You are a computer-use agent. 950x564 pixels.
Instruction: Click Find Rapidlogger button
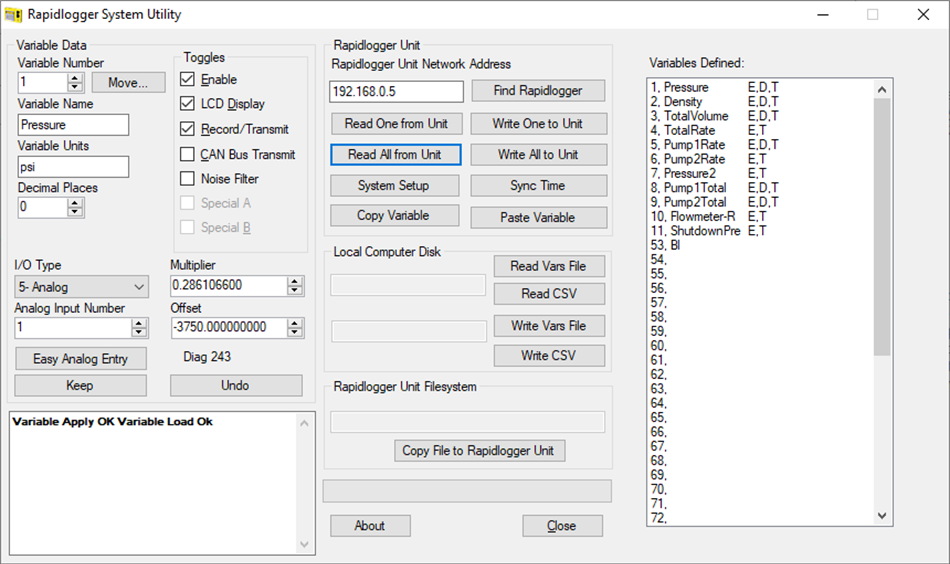[x=538, y=91]
